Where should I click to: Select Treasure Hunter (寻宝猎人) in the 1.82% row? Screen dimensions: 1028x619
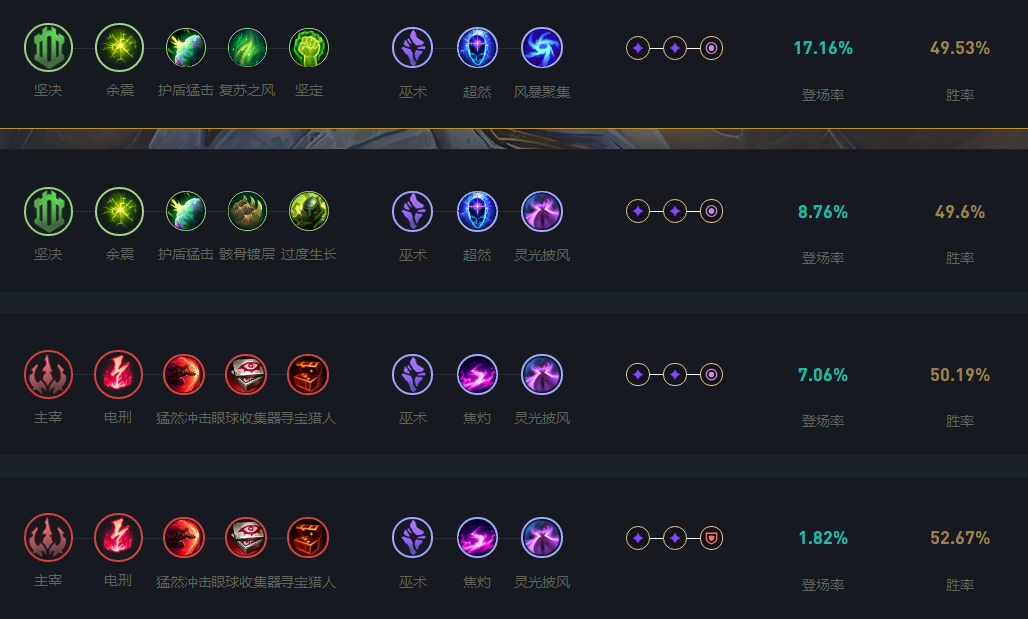tap(308, 538)
